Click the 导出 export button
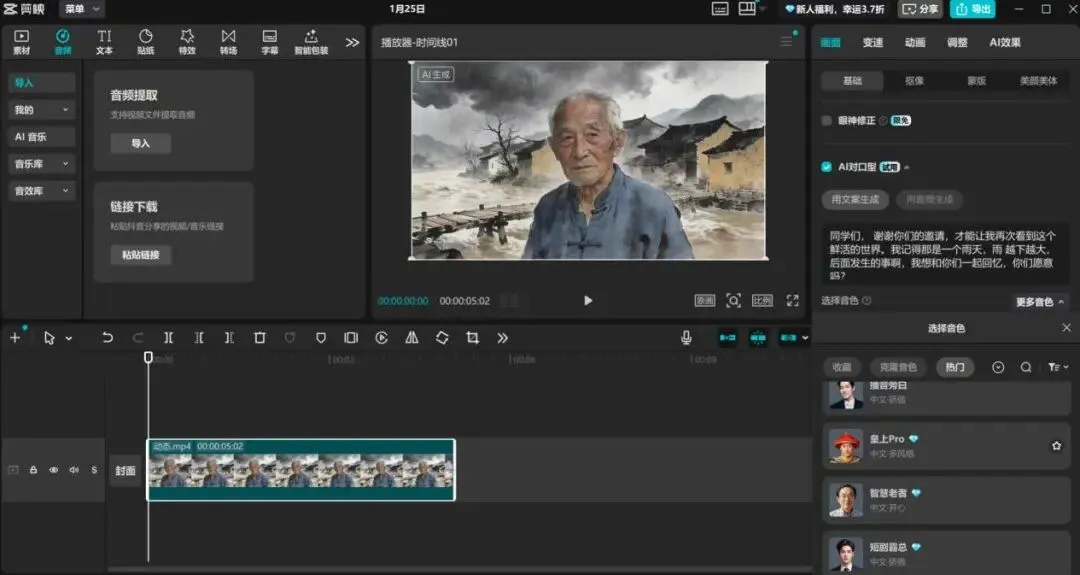Screen dimensions: 1080x575 (x=973, y=9)
